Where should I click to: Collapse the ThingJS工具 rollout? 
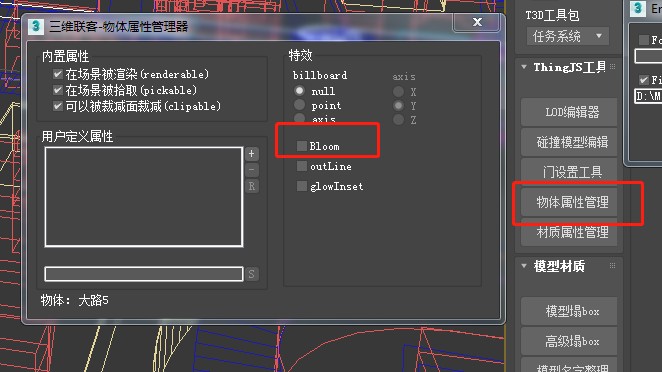click(524, 67)
